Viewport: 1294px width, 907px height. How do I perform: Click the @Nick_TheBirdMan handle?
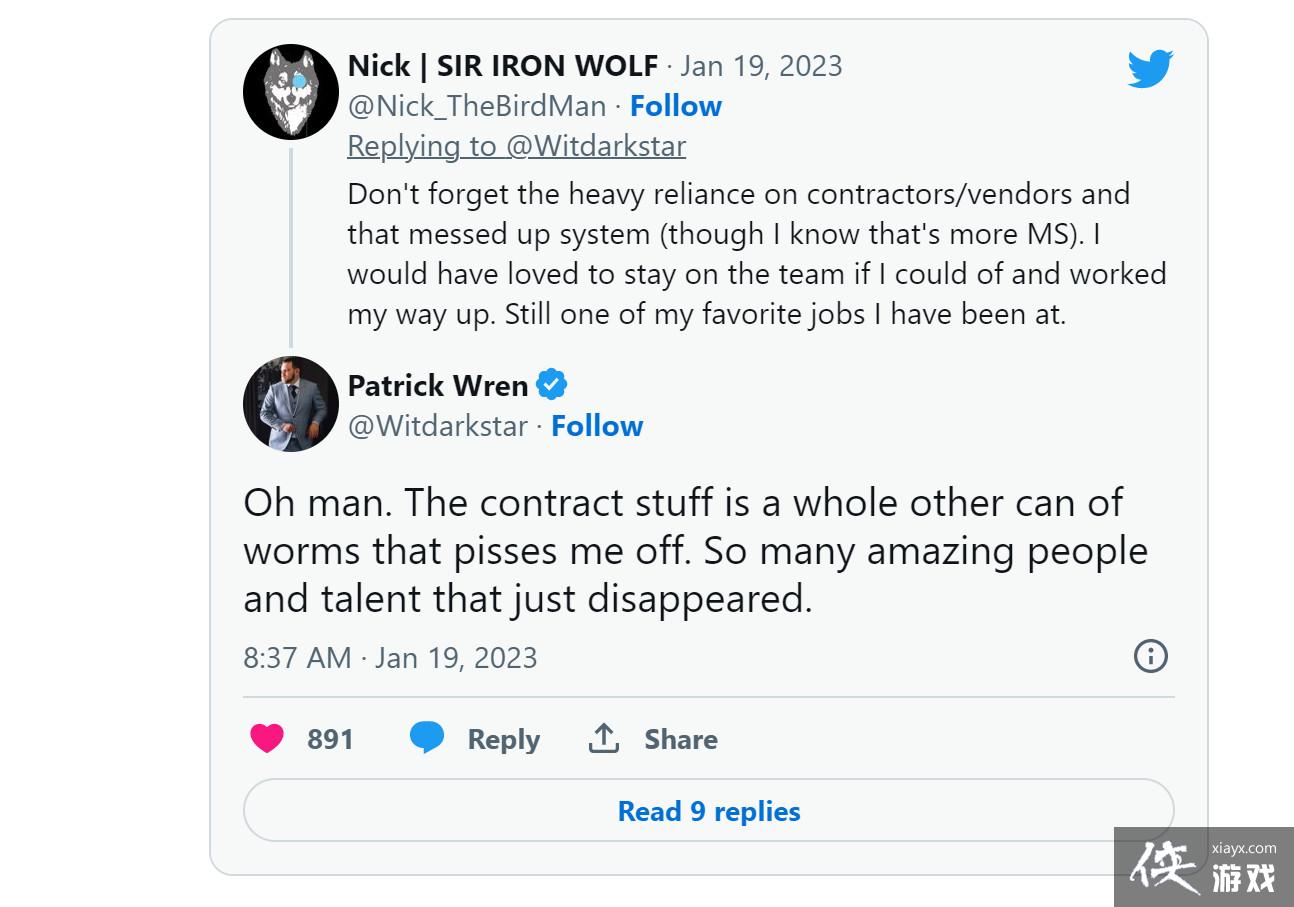(x=476, y=106)
